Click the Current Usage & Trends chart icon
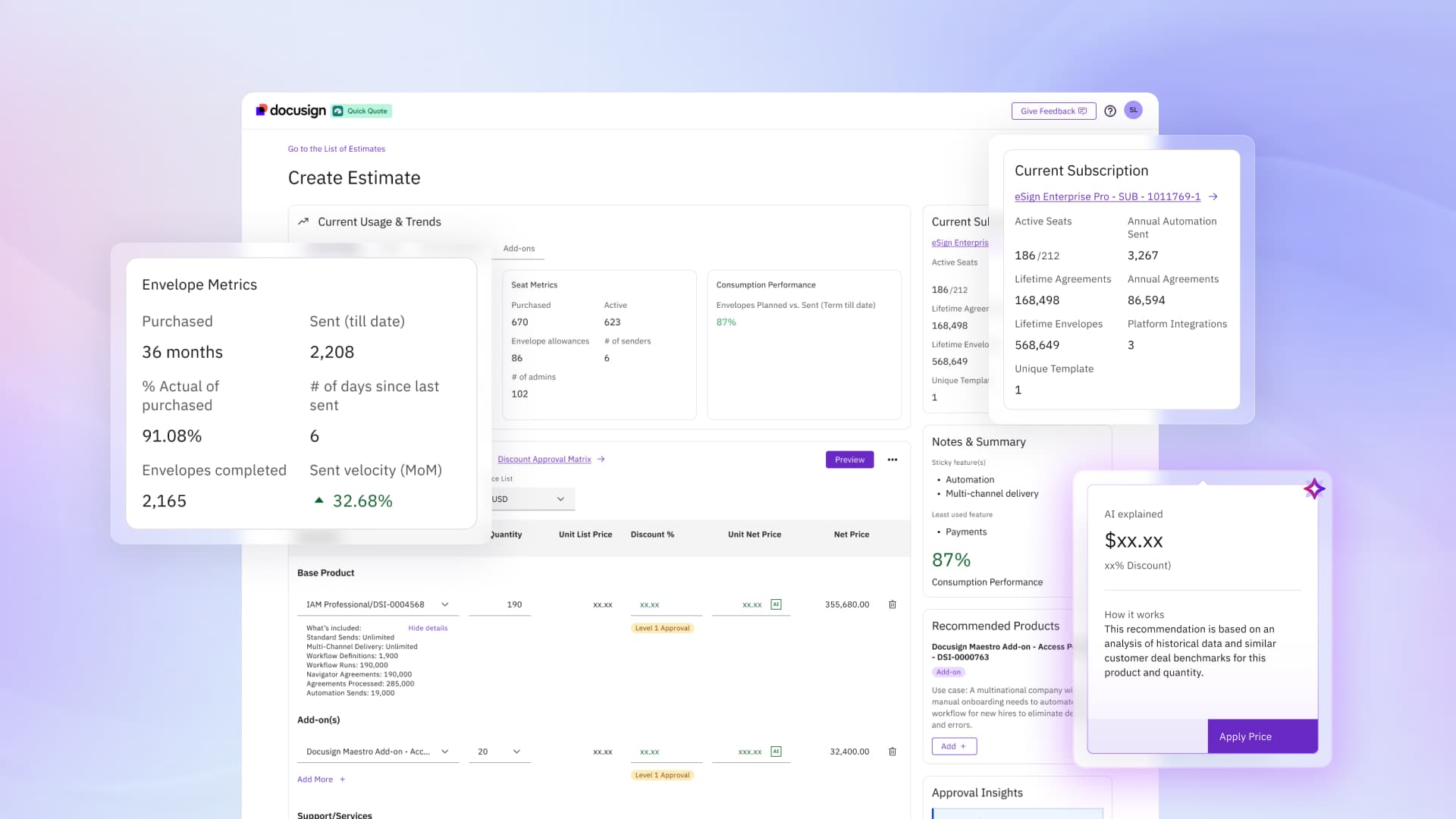Screen dimensions: 1456x819 [303, 221]
